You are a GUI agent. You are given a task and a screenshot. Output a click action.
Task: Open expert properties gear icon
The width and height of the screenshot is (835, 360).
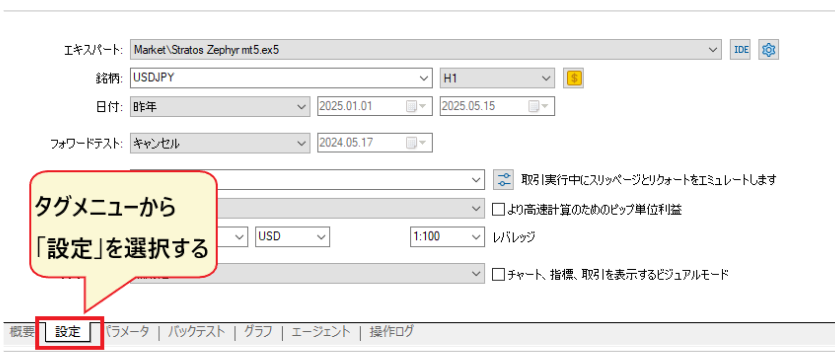tap(768, 50)
